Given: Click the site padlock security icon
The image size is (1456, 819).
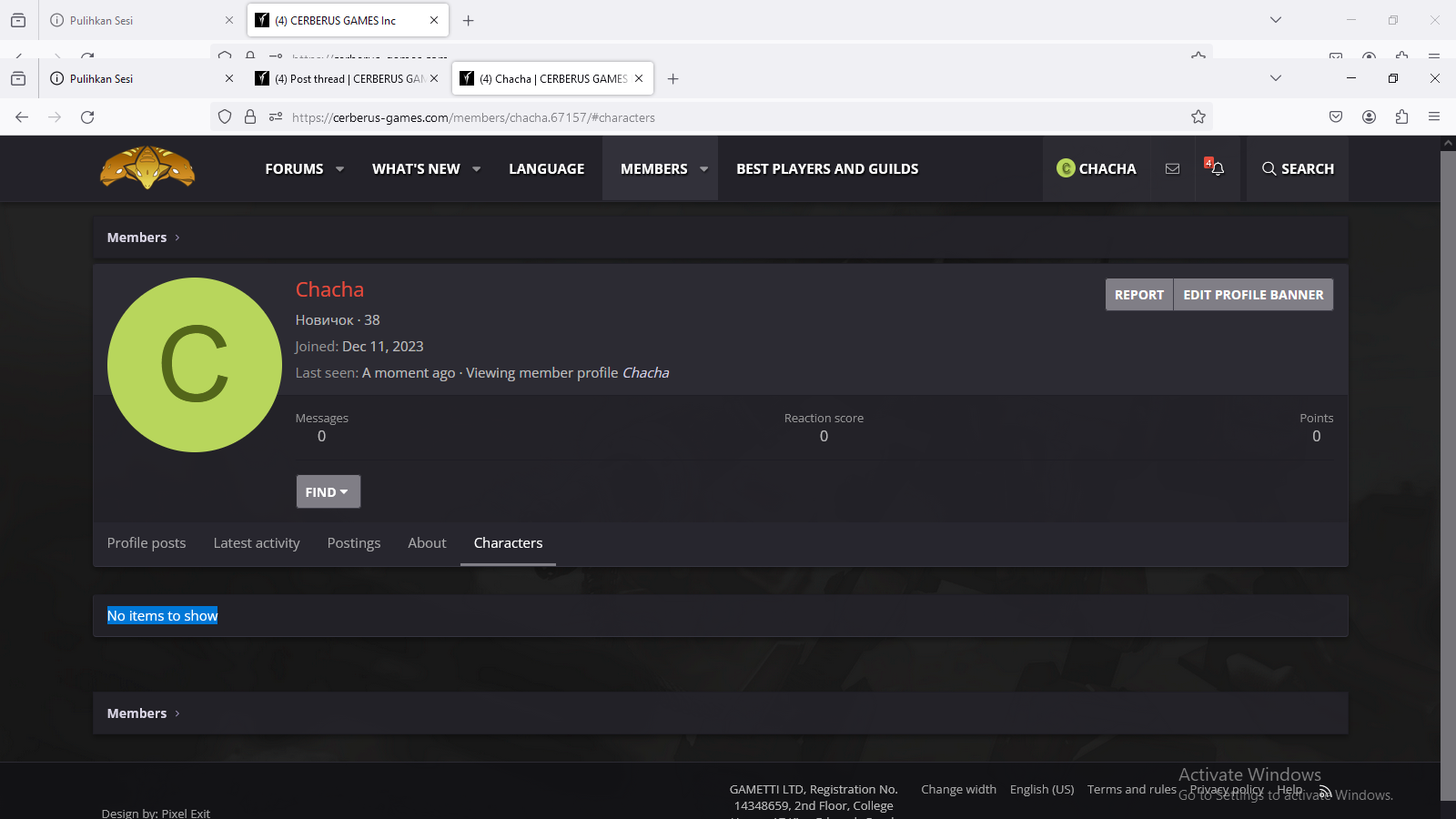Looking at the screenshot, I should (250, 116).
